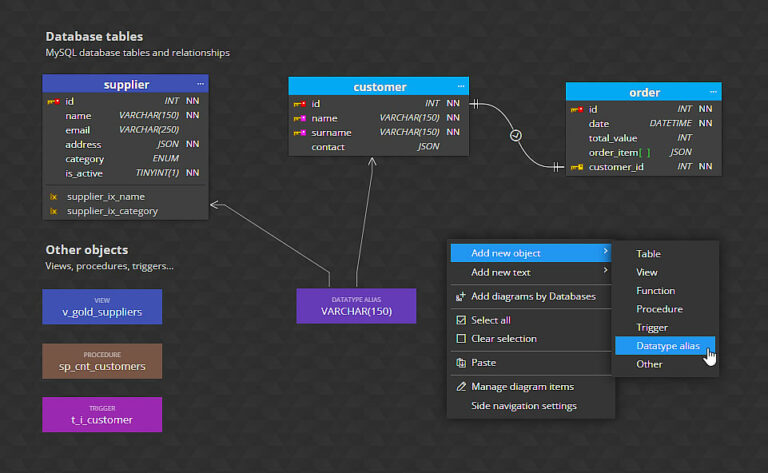Click the primary key icon of order id
Image resolution: width=768 pixels, height=473 pixels.
(576, 109)
